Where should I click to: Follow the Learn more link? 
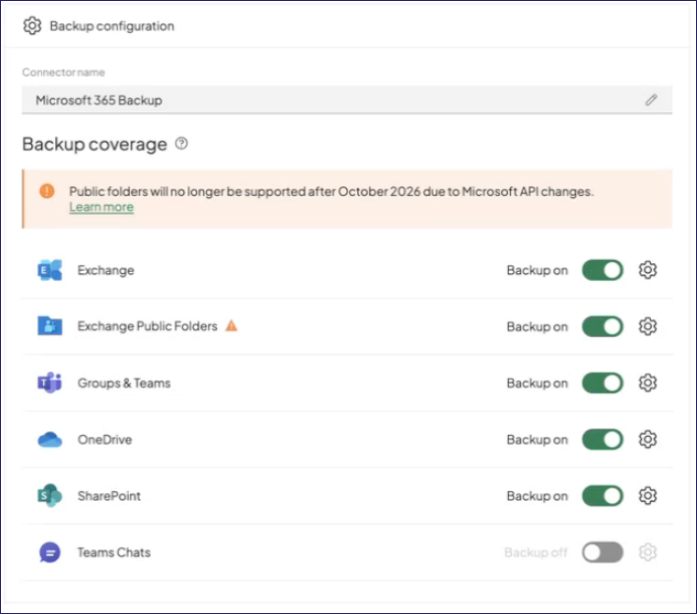tap(101, 207)
